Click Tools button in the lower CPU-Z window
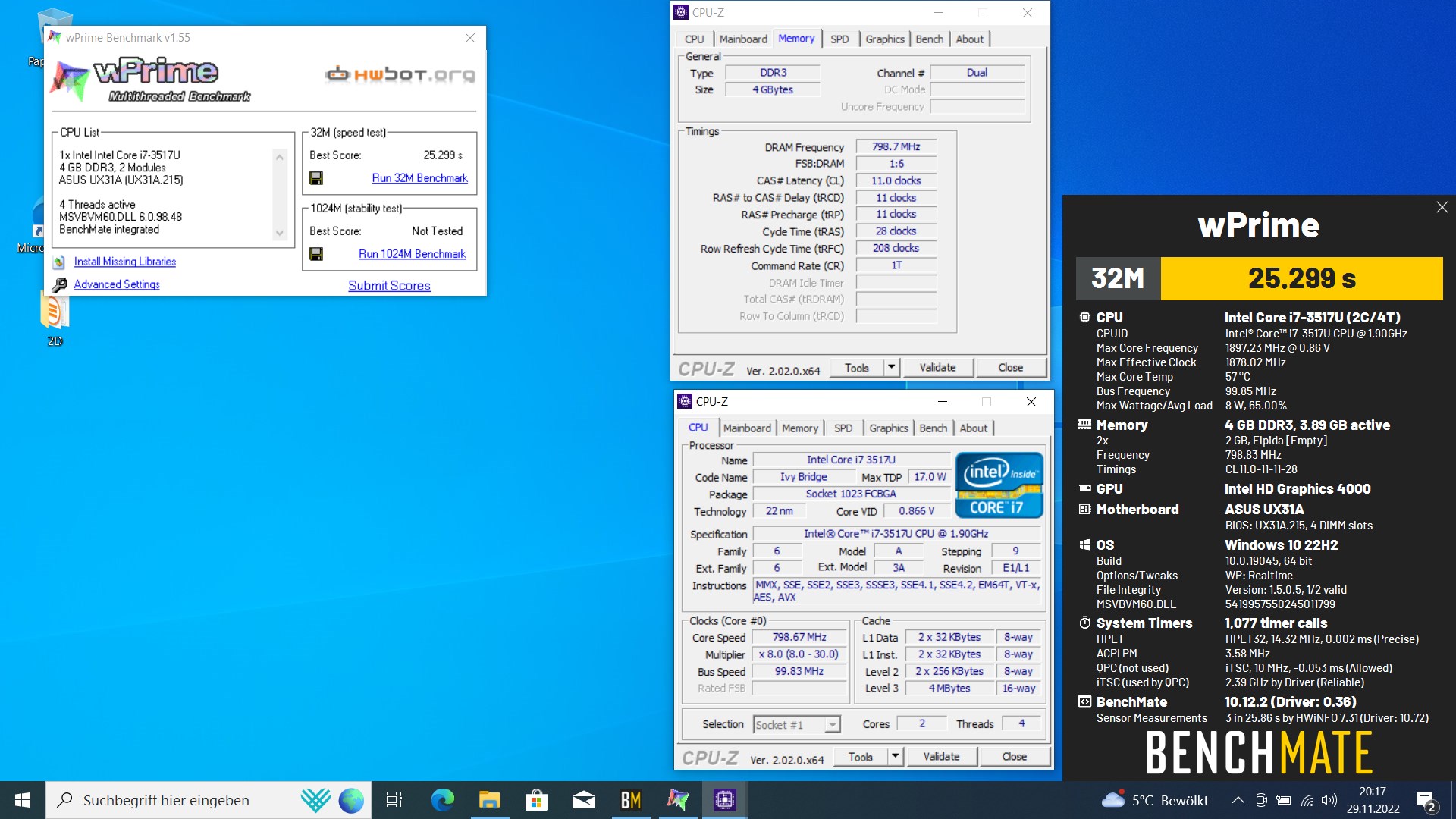1456x819 pixels. tap(860, 757)
